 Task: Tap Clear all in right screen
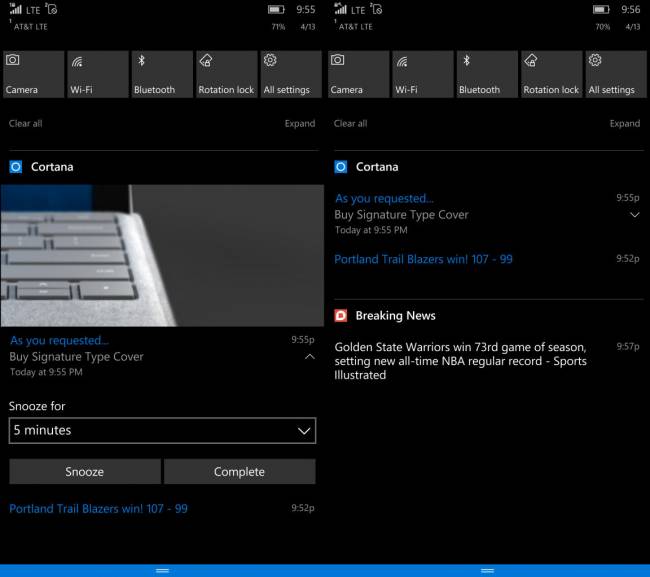click(x=351, y=124)
